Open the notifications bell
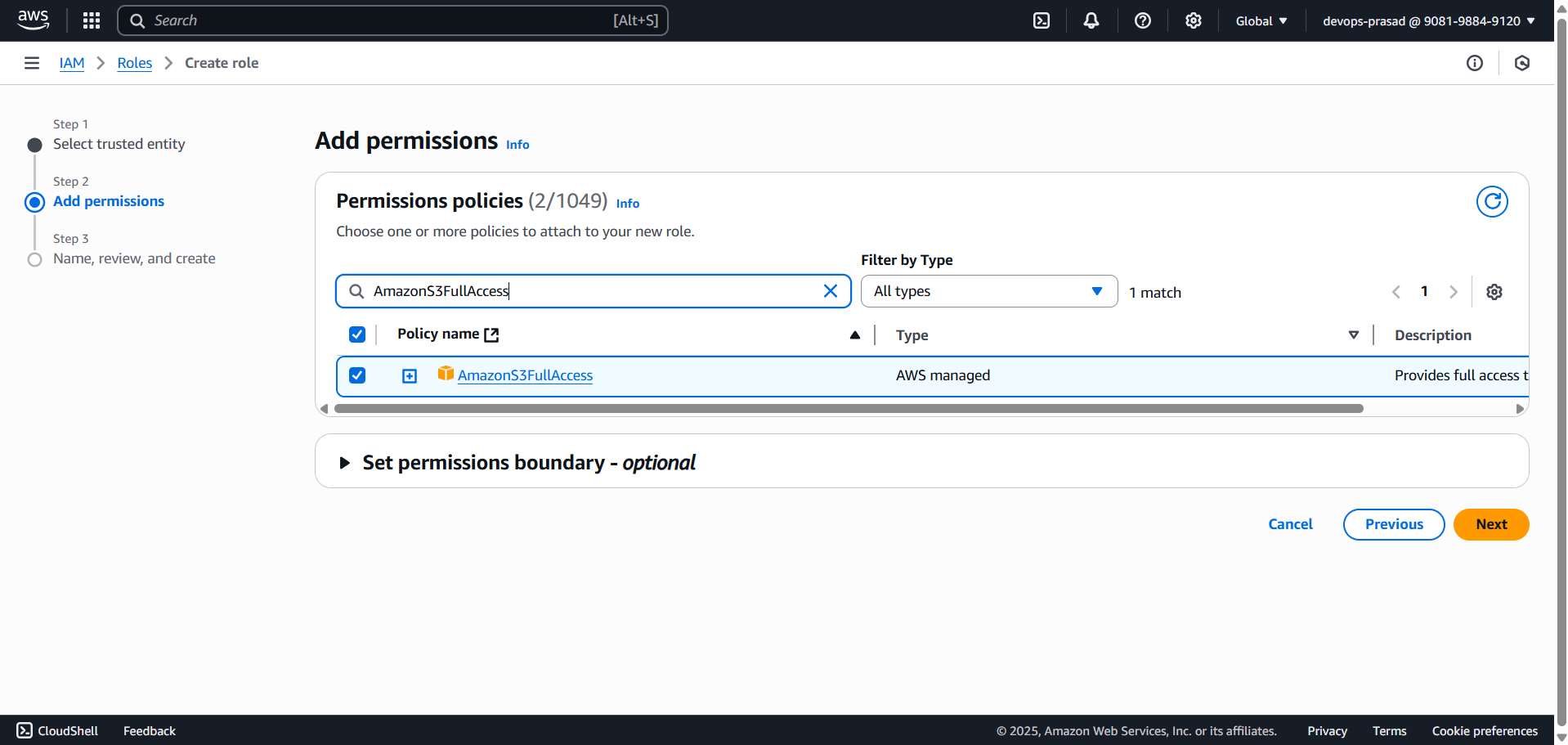Viewport: 1568px width, 745px height. click(x=1091, y=20)
